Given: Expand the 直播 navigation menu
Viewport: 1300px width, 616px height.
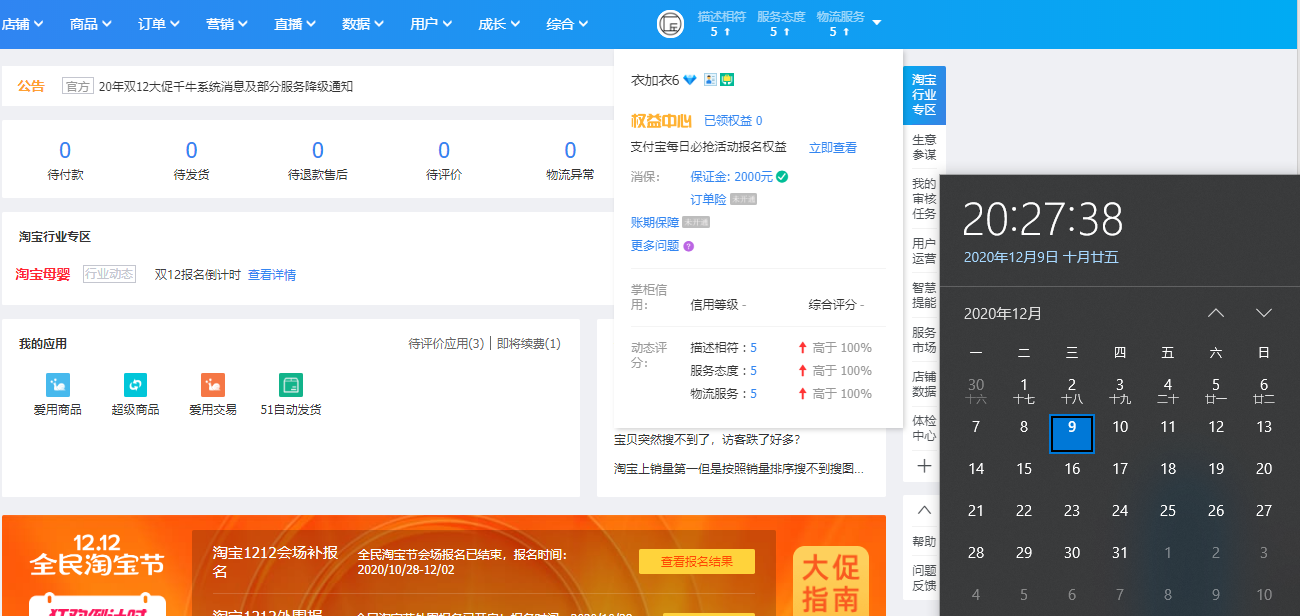Looking at the screenshot, I should click(x=295, y=24).
